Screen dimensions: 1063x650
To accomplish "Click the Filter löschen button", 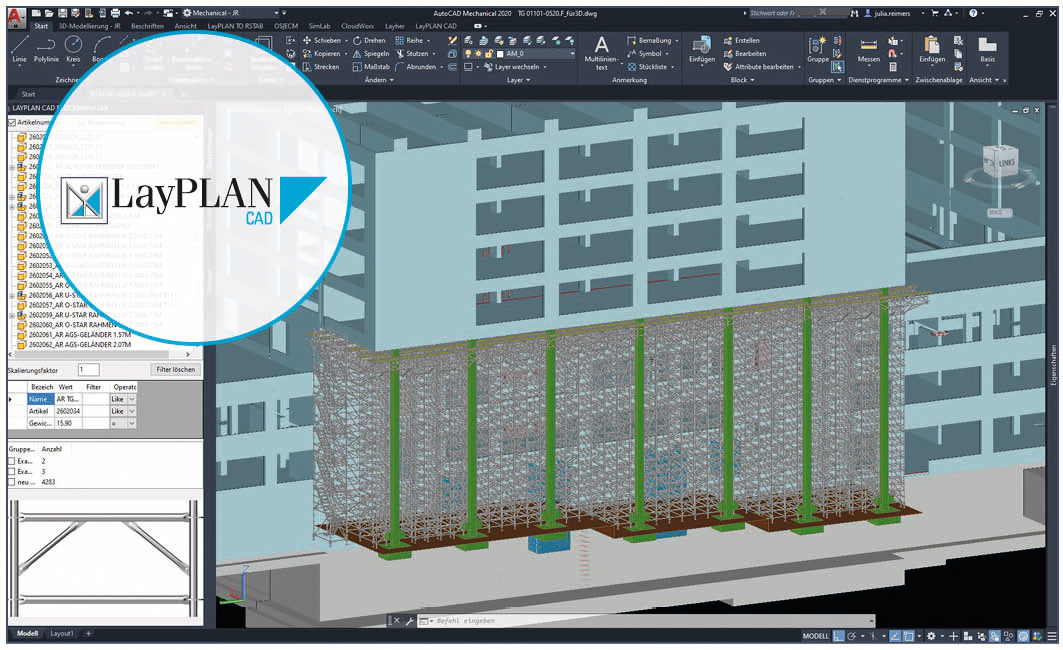I will [176, 369].
